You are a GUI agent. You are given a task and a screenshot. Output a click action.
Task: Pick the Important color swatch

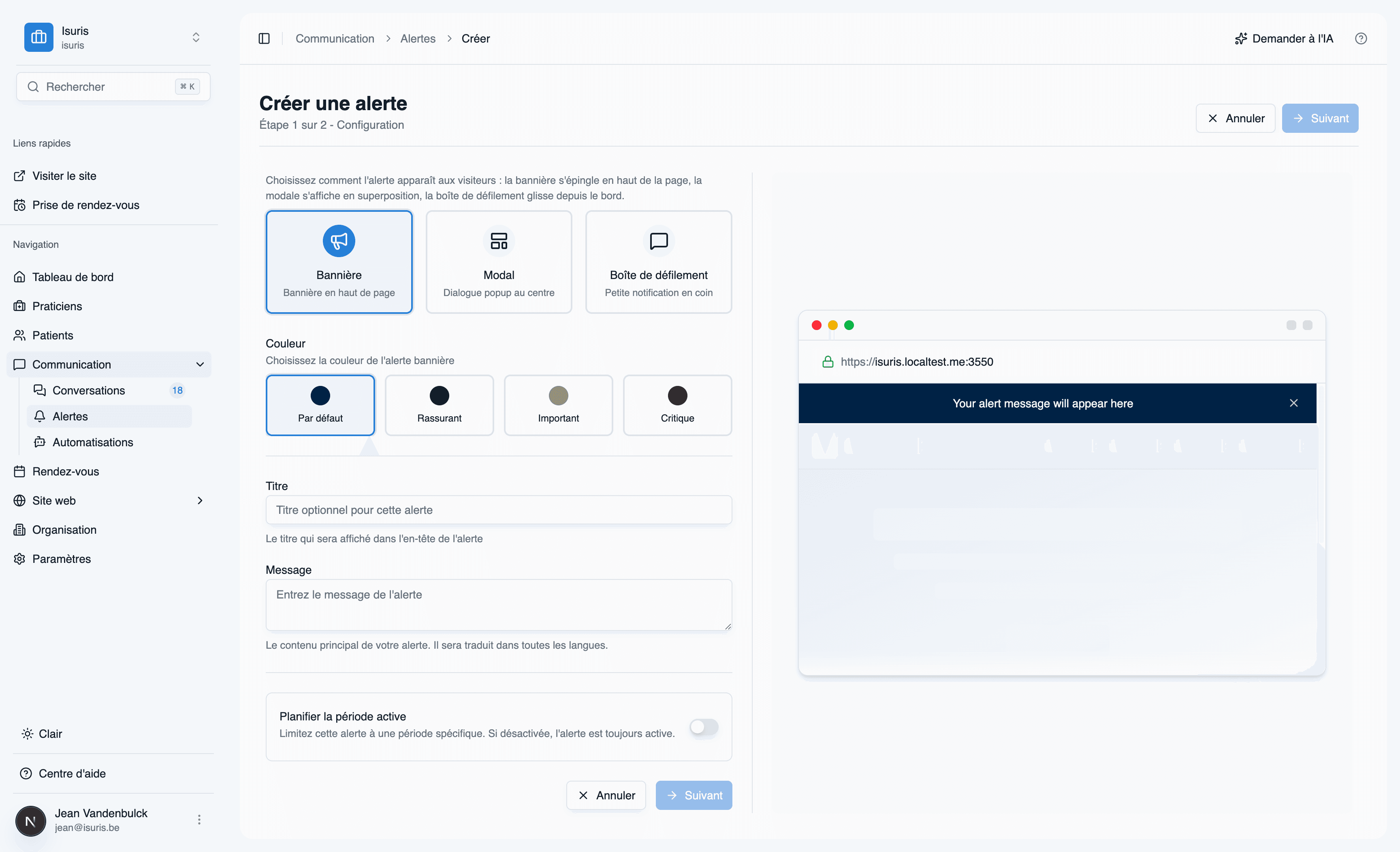point(559,396)
